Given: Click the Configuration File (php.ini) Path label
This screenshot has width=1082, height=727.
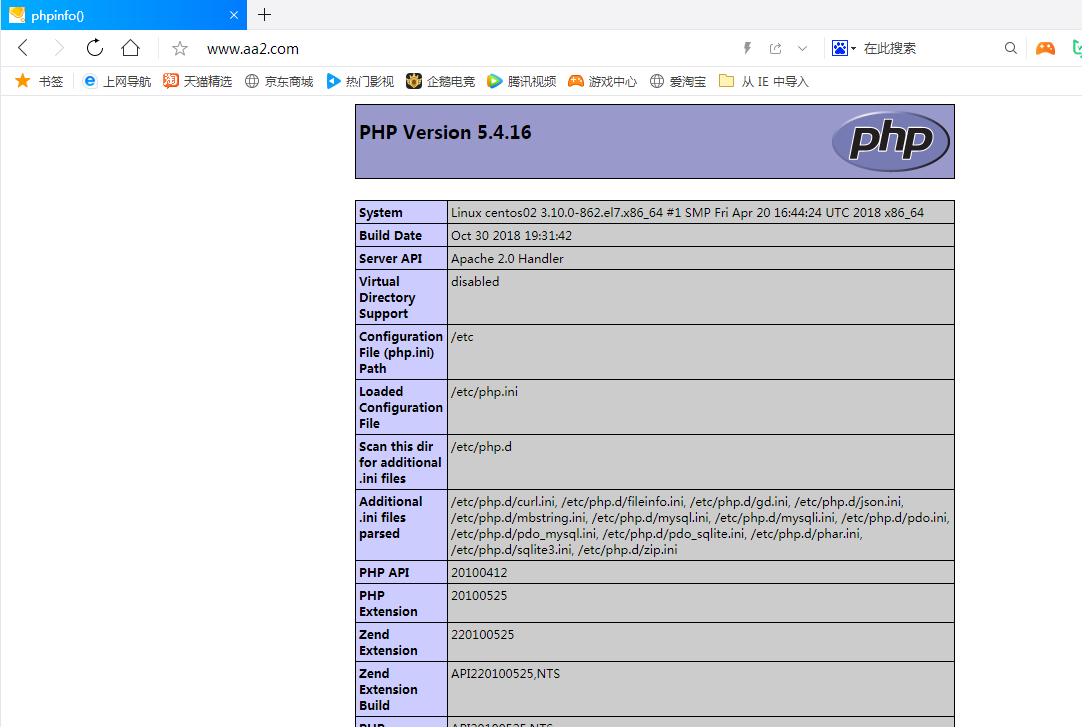Looking at the screenshot, I should click(401, 352).
